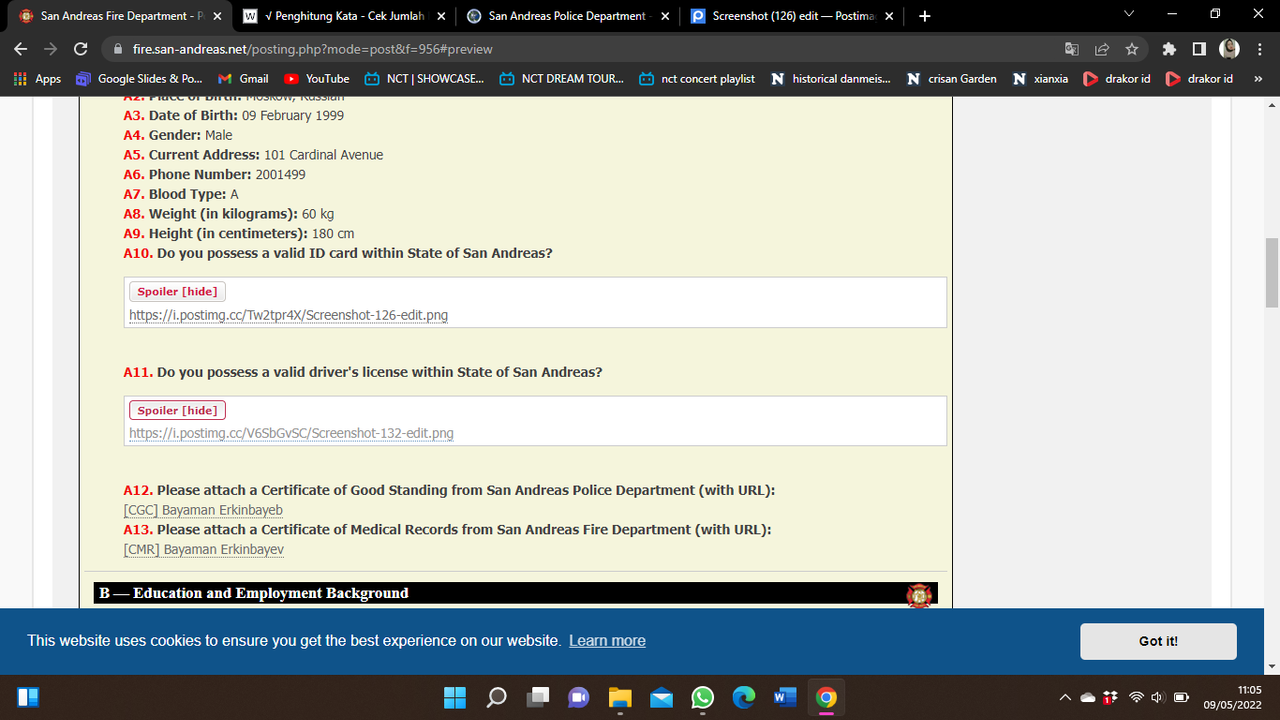The image size is (1280, 720).
Task: Open taskbar search magnifier
Action: pyautogui.click(x=496, y=697)
